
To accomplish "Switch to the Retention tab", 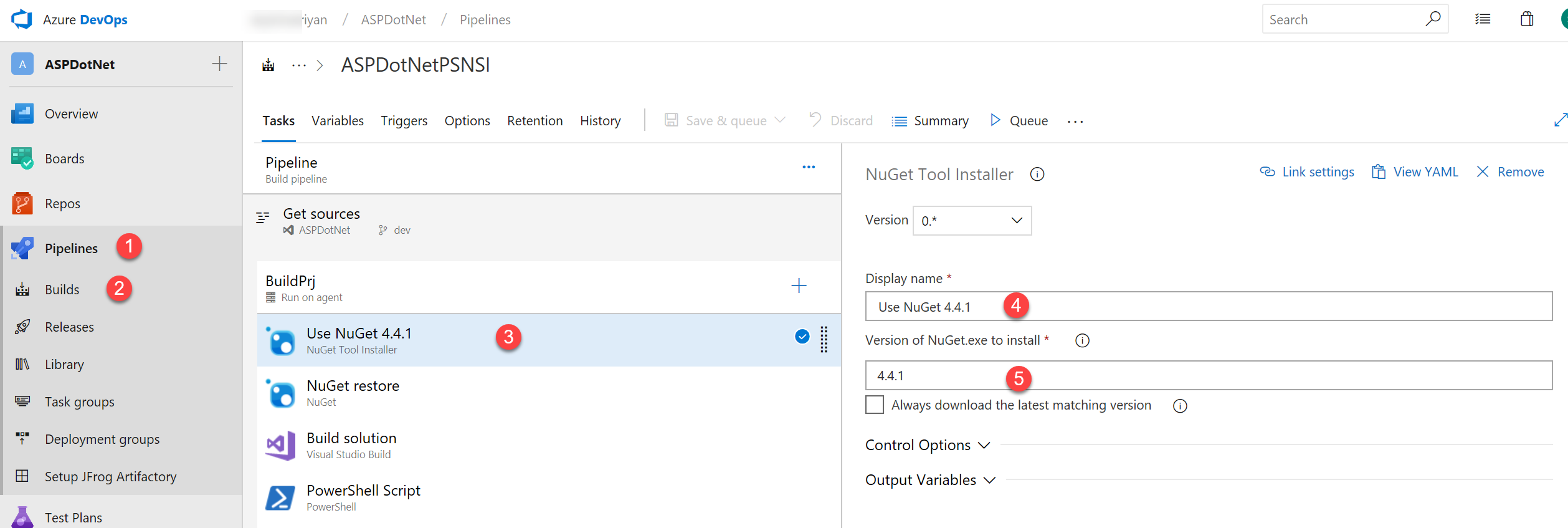I will (x=535, y=121).
